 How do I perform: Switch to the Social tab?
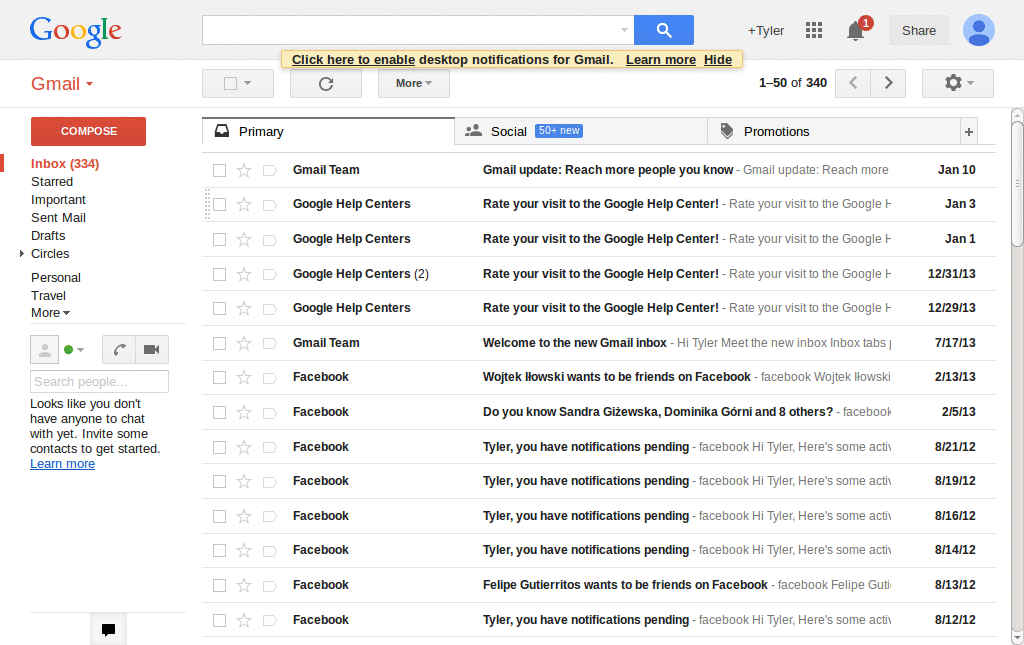[581, 132]
